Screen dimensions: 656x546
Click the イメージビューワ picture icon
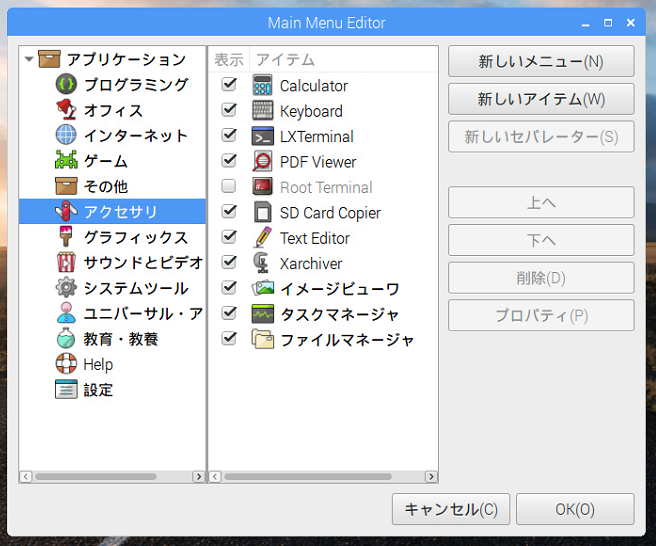coord(263,288)
